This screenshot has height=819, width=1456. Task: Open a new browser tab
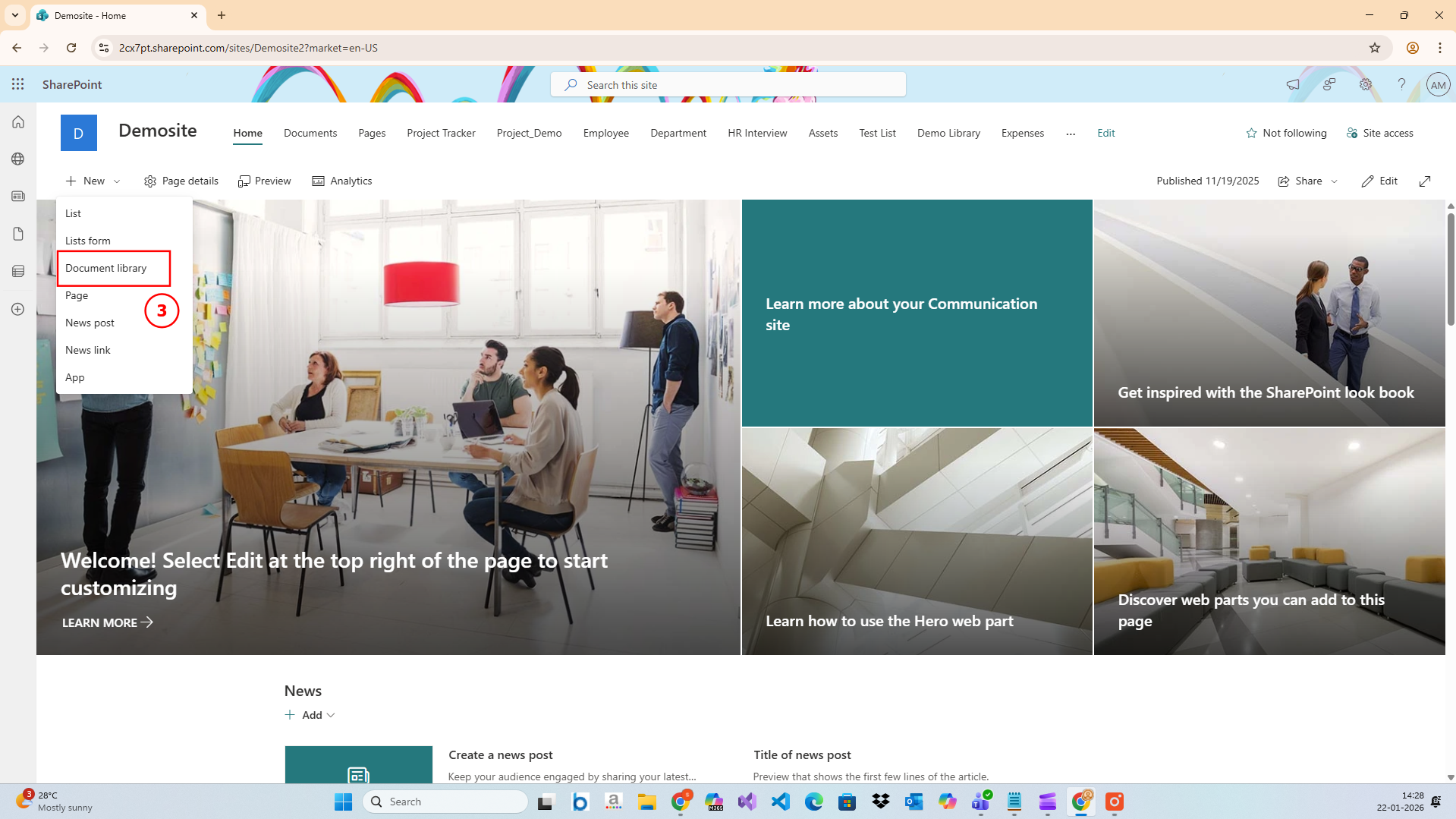[222, 15]
